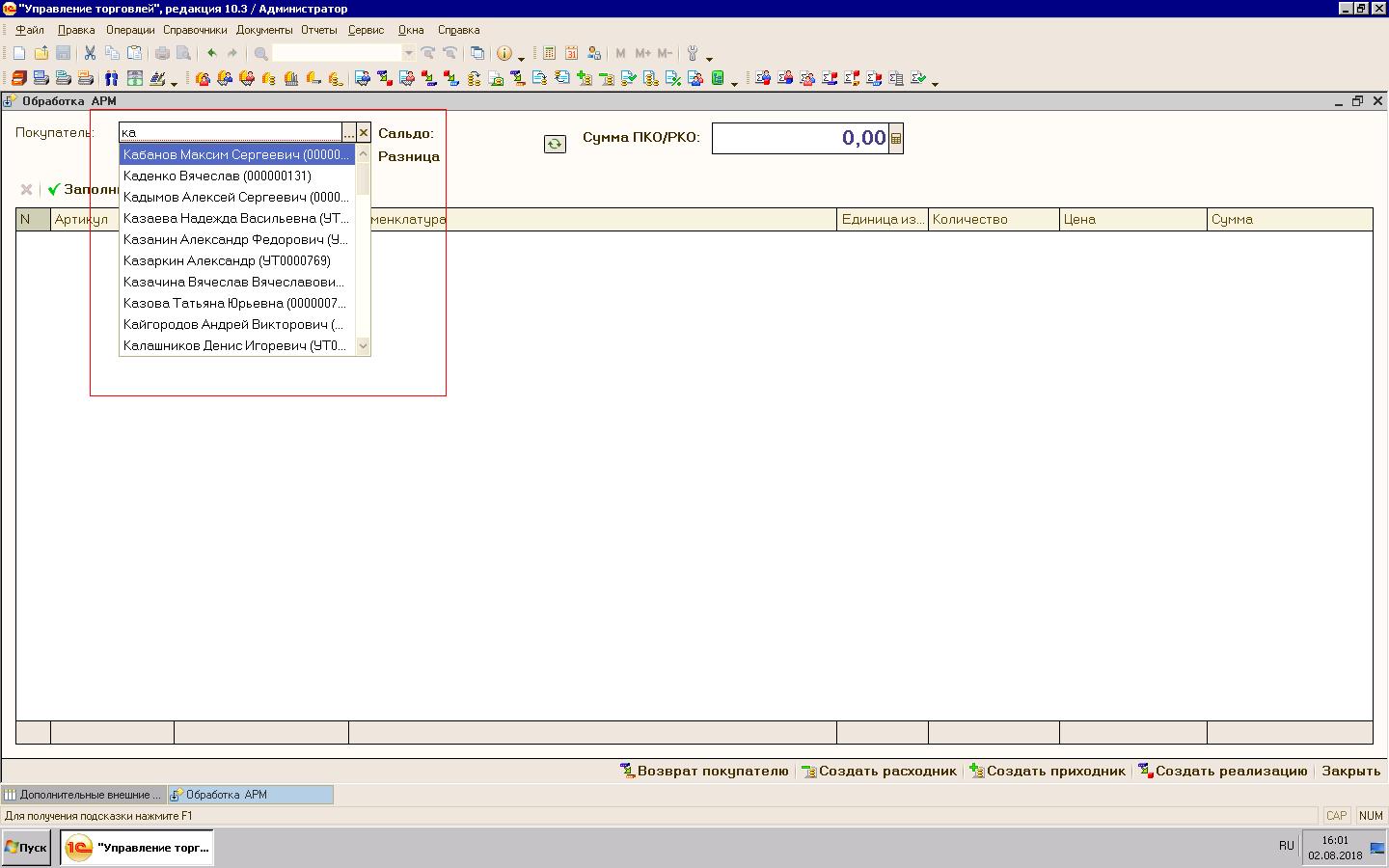
Task: Switch to Дополнительные внешние window tab
Action: point(84,795)
